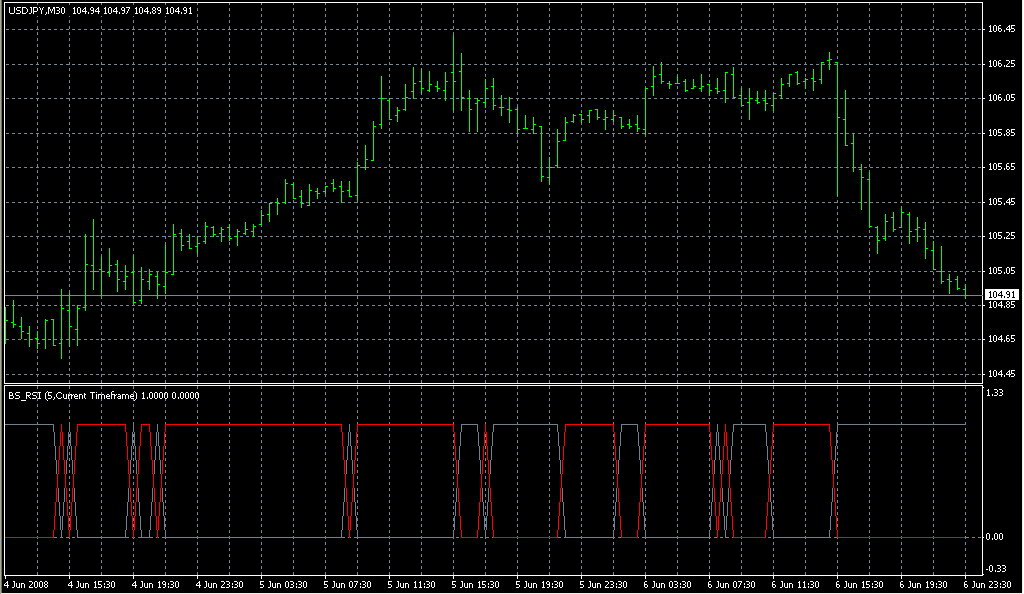
Task: Click price level 105.45 on the price scale
Action: [x=1002, y=202]
